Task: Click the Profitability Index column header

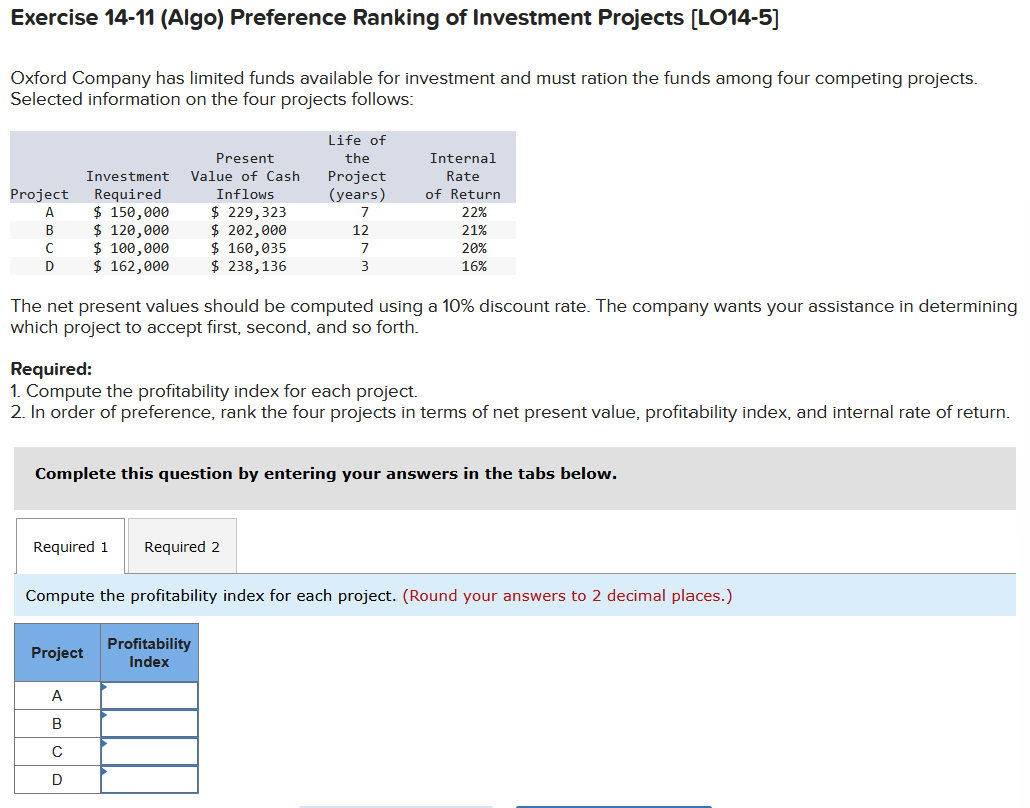Action: (149, 652)
